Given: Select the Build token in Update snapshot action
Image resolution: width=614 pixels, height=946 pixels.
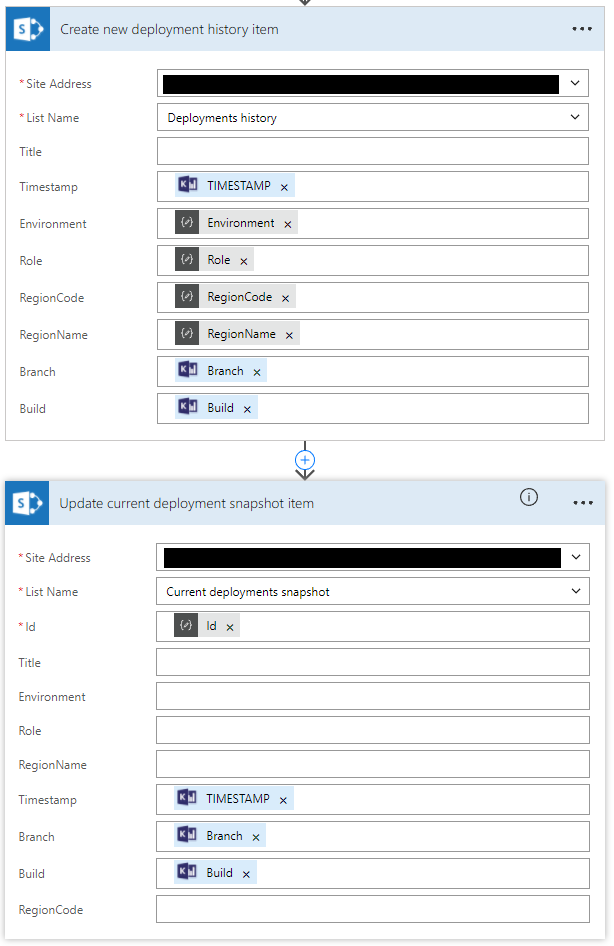Looking at the screenshot, I should click(219, 873).
